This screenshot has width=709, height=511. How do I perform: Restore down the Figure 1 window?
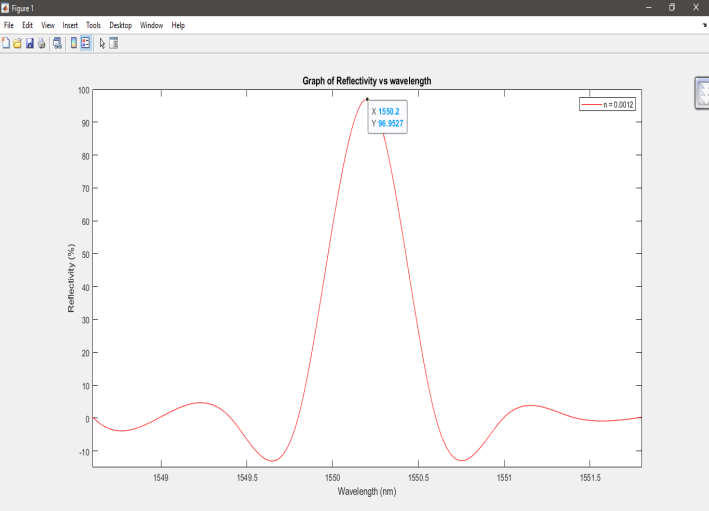[x=672, y=7]
